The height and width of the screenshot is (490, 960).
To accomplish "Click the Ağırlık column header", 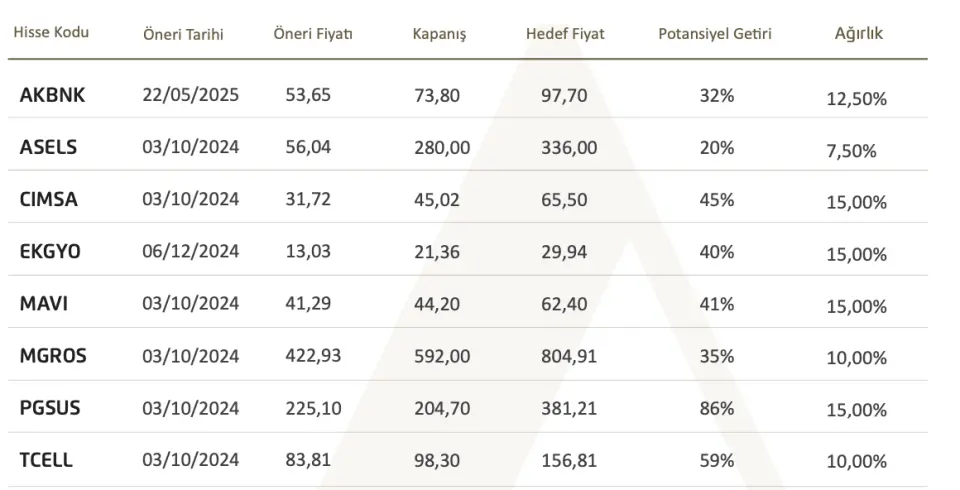I will 858,33.
